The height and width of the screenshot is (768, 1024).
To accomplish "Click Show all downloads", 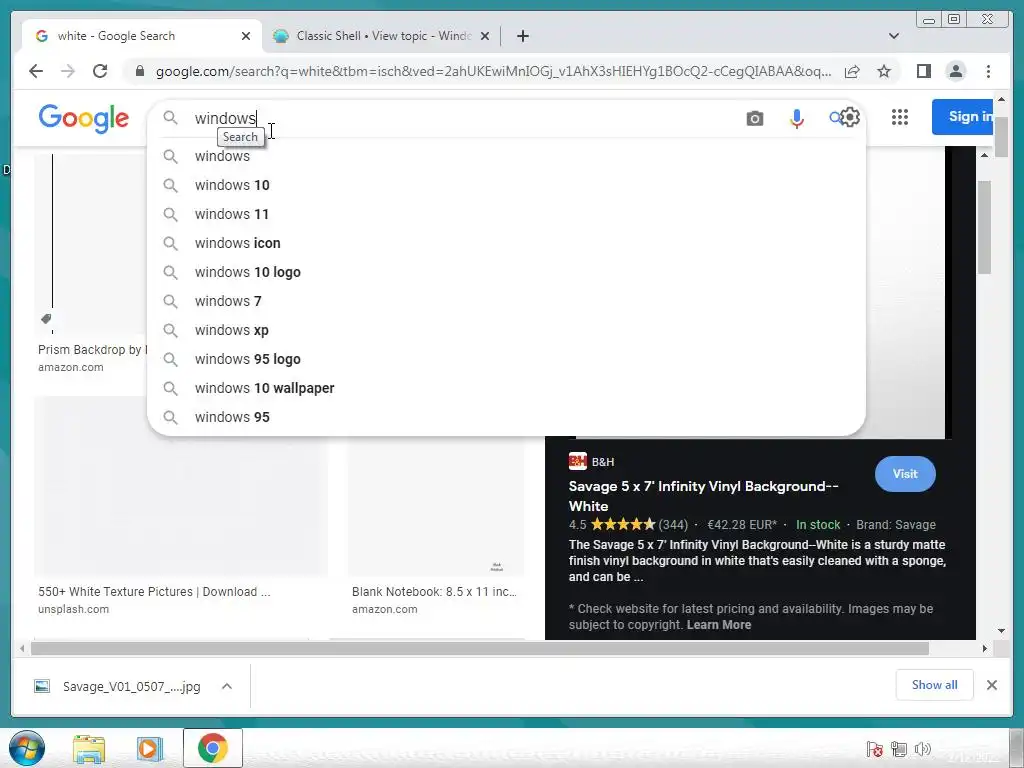I will [935, 685].
